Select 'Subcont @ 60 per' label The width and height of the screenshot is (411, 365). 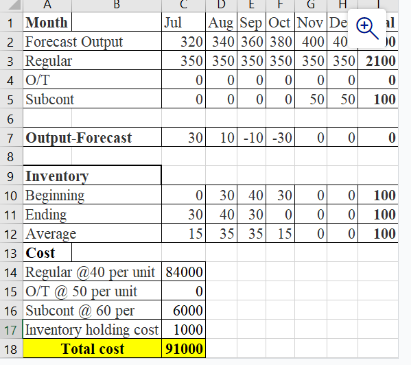pos(92,310)
